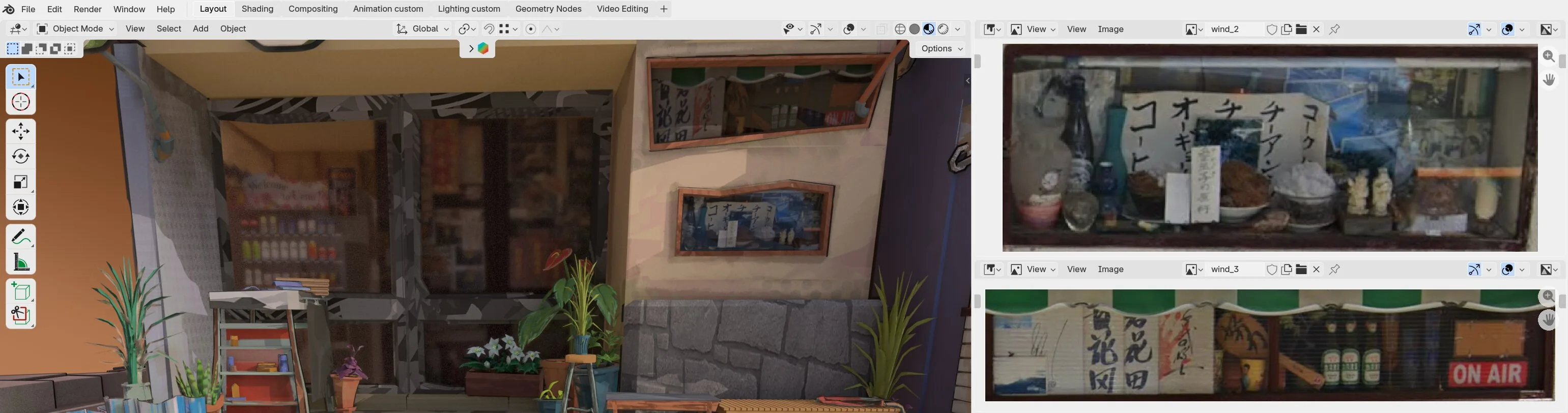Set selection mode to Subtract
1568x413 pixels.
tap(41, 49)
